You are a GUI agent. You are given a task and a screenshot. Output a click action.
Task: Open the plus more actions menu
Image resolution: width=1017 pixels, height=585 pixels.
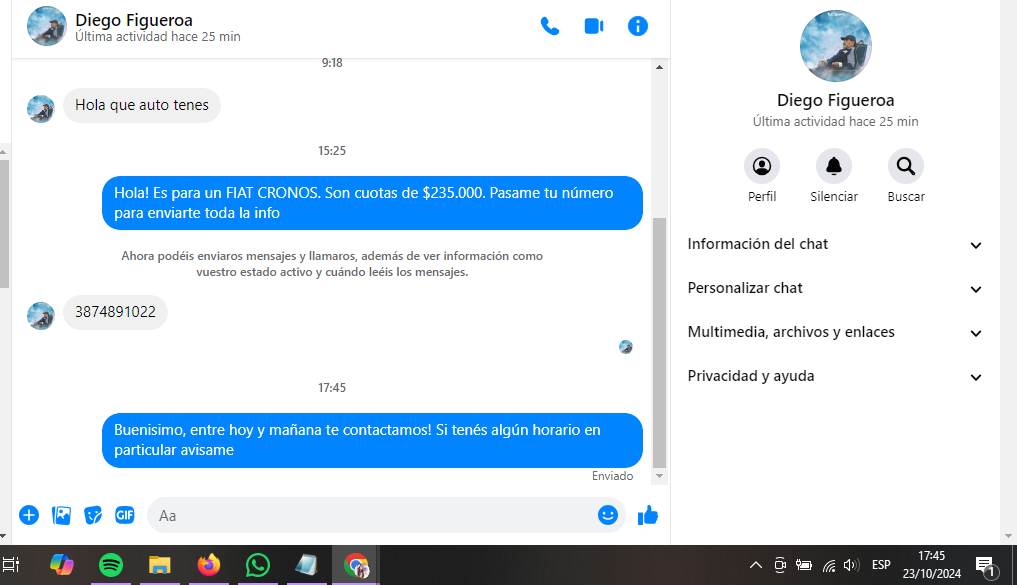tap(29, 515)
